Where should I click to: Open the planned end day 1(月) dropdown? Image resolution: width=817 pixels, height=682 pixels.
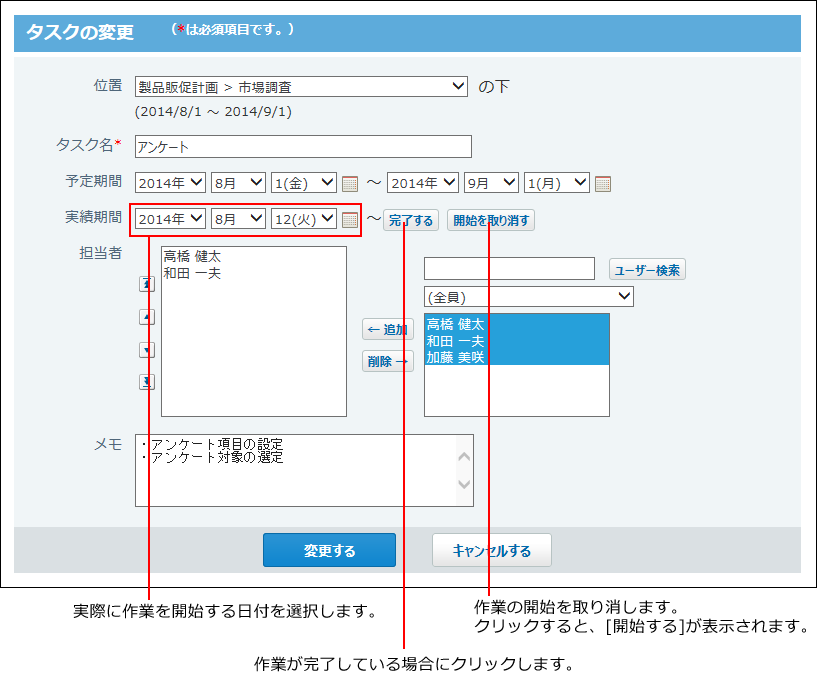(556, 183)
